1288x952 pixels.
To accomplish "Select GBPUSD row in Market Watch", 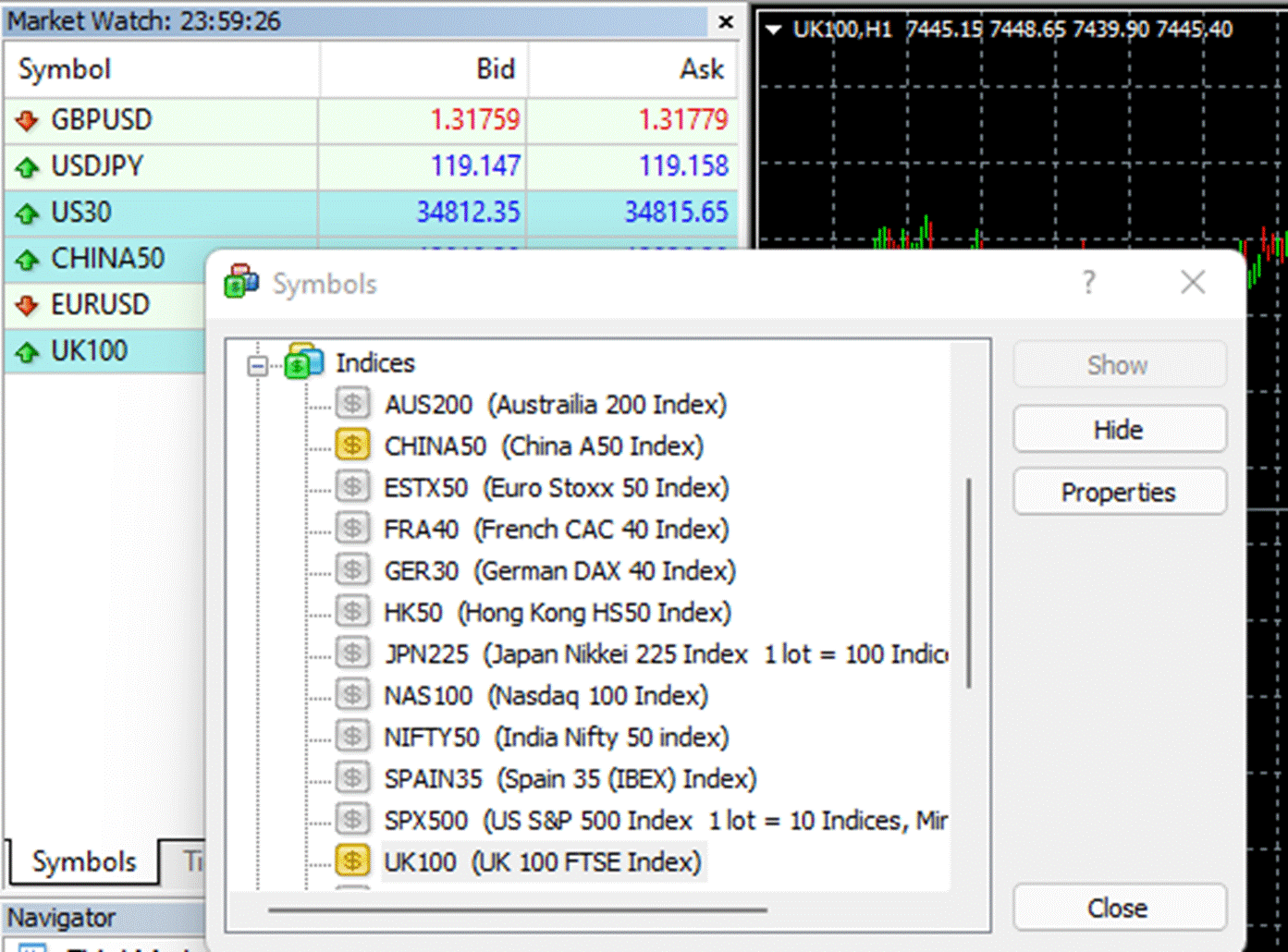I will 371,120.
